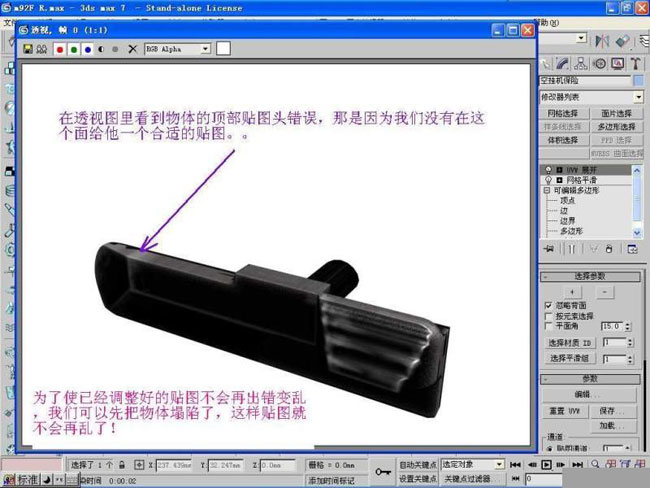Toggle monochrome gray dot button
650x488 pixels.
pyautogui.click(x=115, y=49)
